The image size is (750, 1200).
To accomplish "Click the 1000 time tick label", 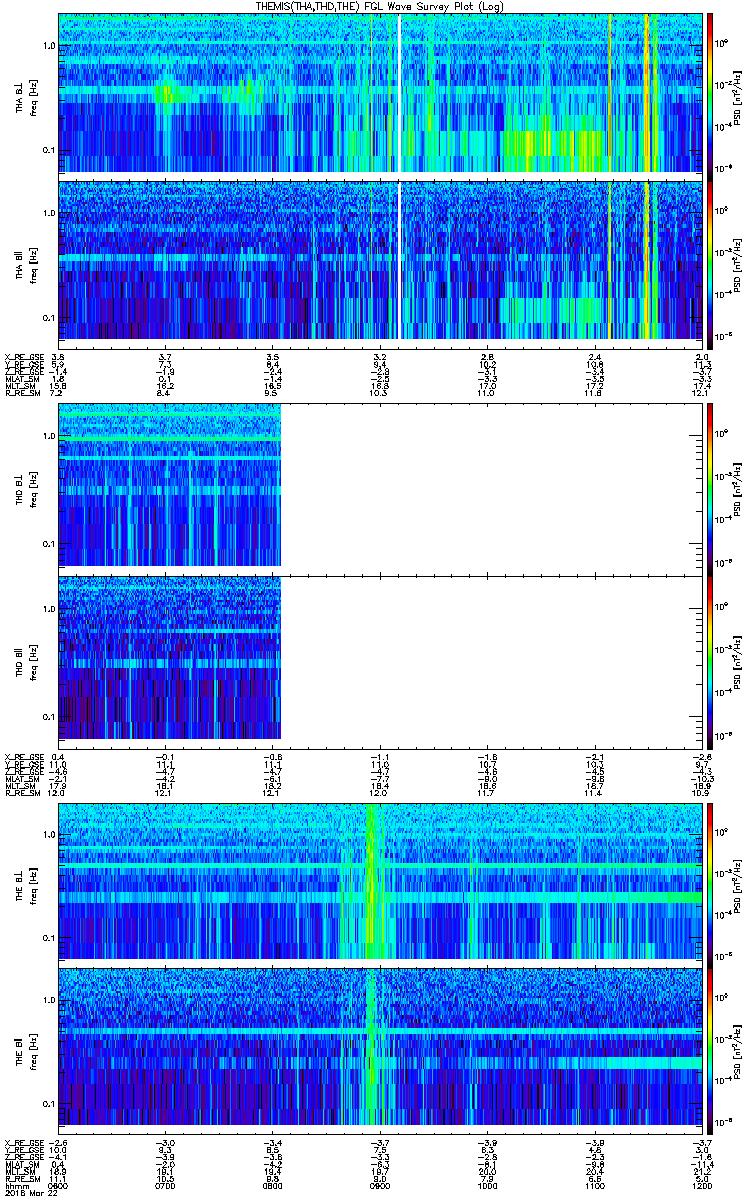I will click(487, 1185).
